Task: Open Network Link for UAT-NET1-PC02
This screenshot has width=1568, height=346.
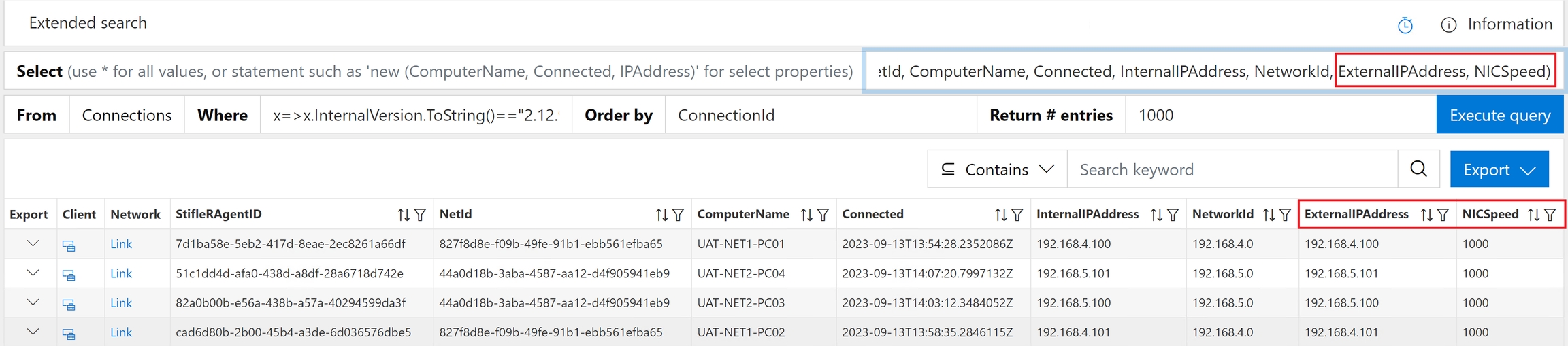Action: 121,332
